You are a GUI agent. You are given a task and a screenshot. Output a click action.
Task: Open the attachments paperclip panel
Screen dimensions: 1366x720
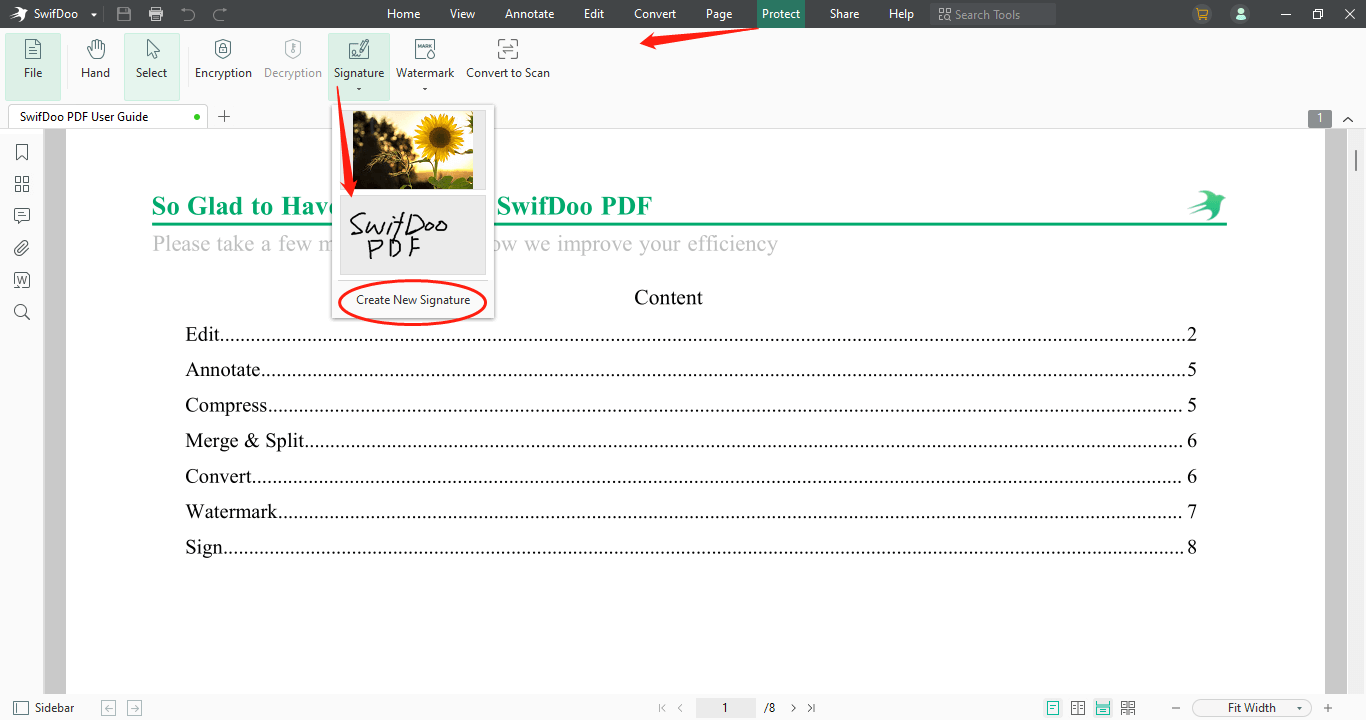22,248
